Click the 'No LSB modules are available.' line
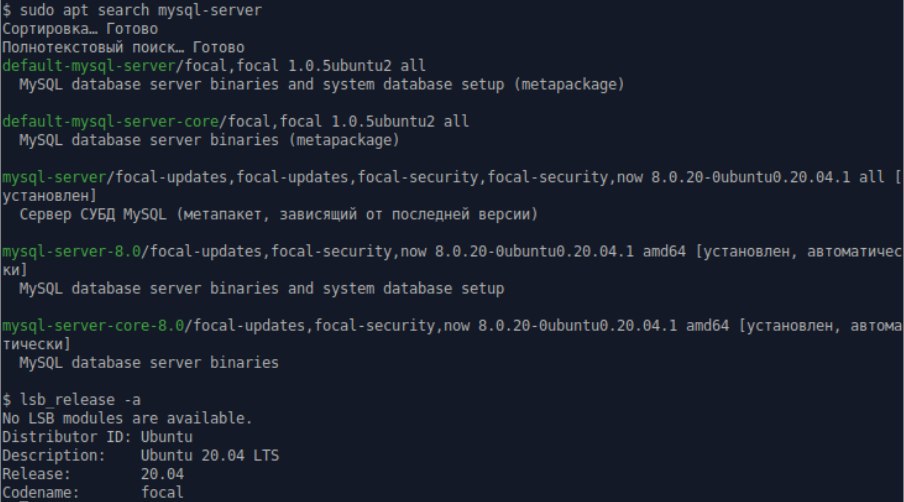 pyautogui.click(x=127, y=418)
